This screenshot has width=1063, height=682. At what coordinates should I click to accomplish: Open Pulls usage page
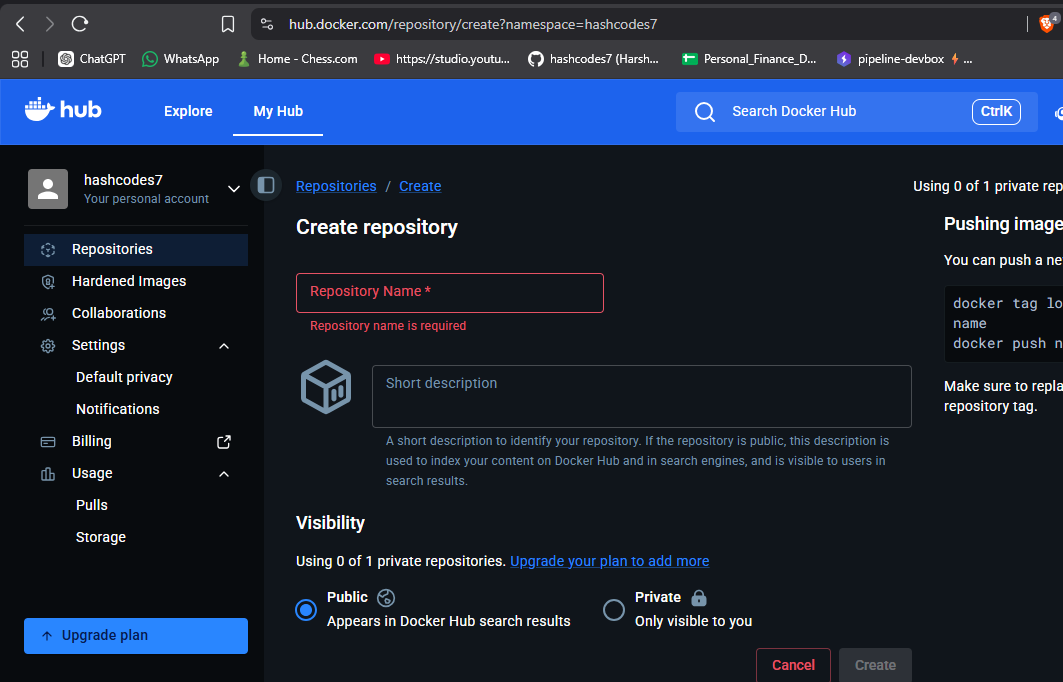[92, 505]
